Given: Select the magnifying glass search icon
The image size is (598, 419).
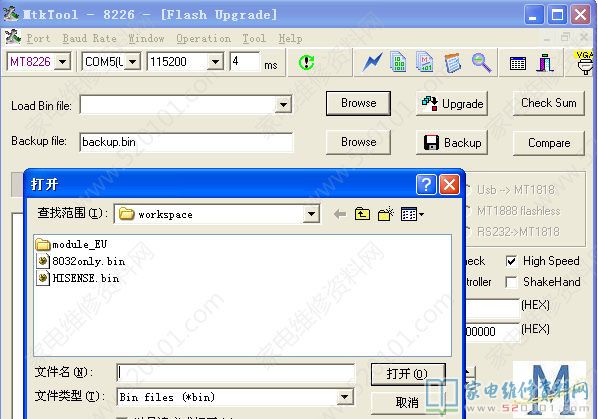Looking at the screenshot, I should coord(481,63).
